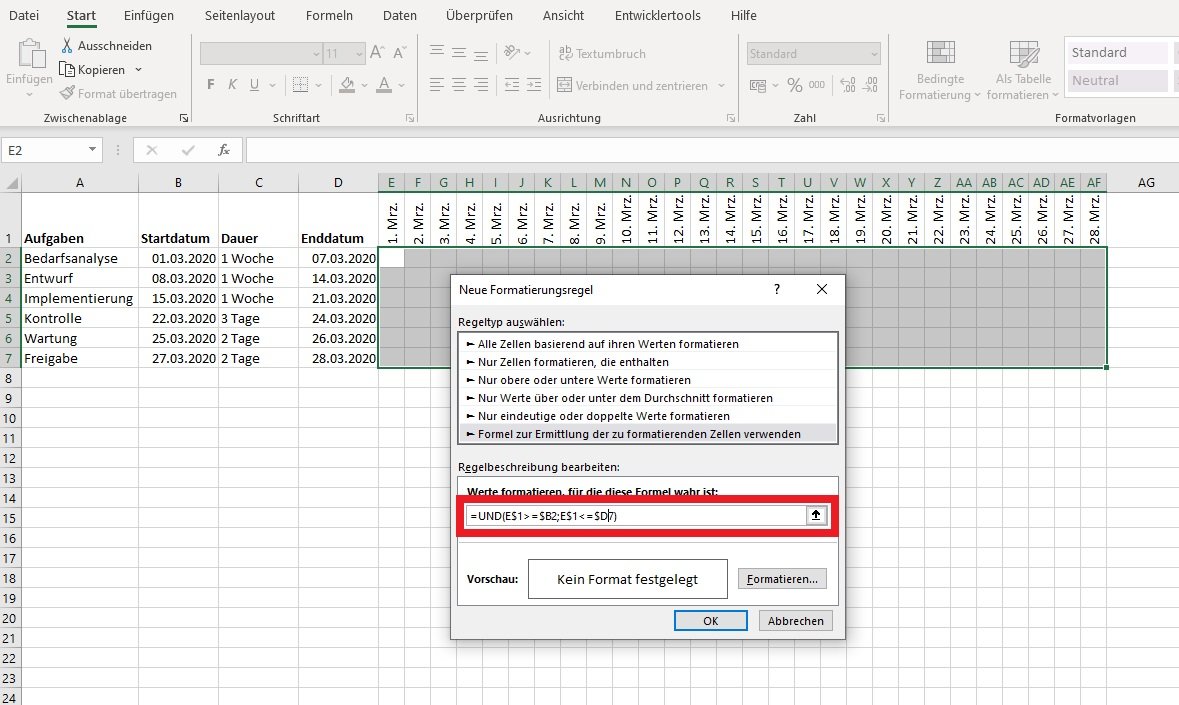Expand the Name Box dropdown arrow
The image size is (1179, 705).
click(93, 150)
